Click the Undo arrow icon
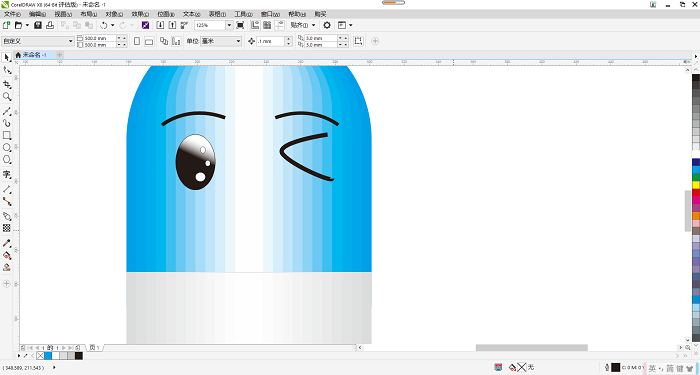This screenshot has height=375, width=700. pyautogui.click(x=104, y=25)
